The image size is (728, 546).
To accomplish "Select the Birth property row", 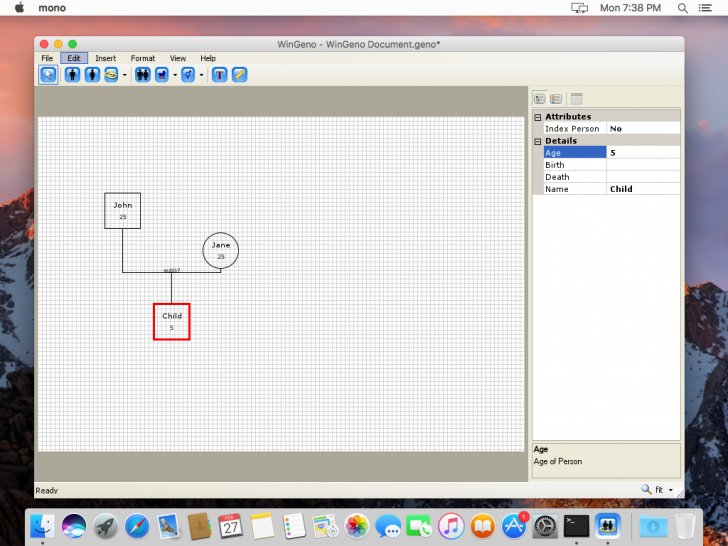I will click(x=612, y=165).
